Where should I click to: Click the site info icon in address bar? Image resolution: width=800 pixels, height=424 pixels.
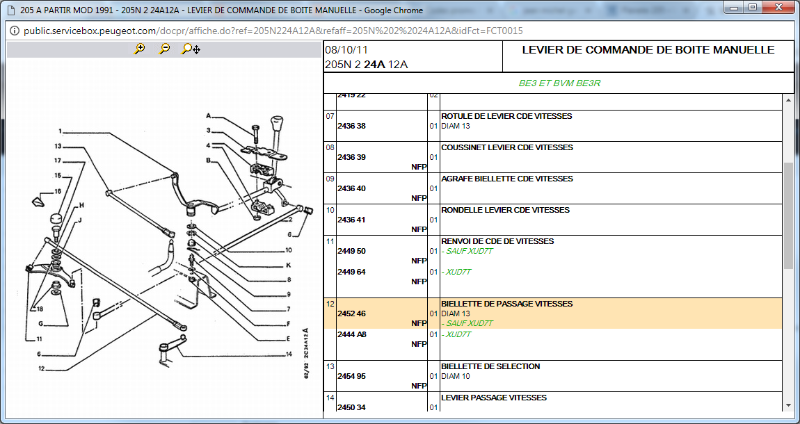point(14,31)
